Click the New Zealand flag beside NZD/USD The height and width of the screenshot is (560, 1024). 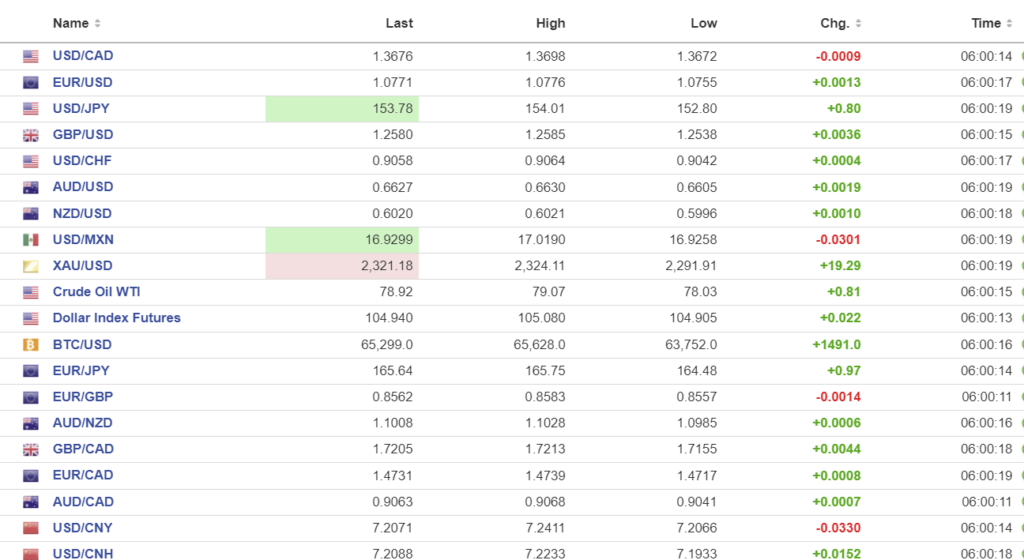(x=30, y=214)
